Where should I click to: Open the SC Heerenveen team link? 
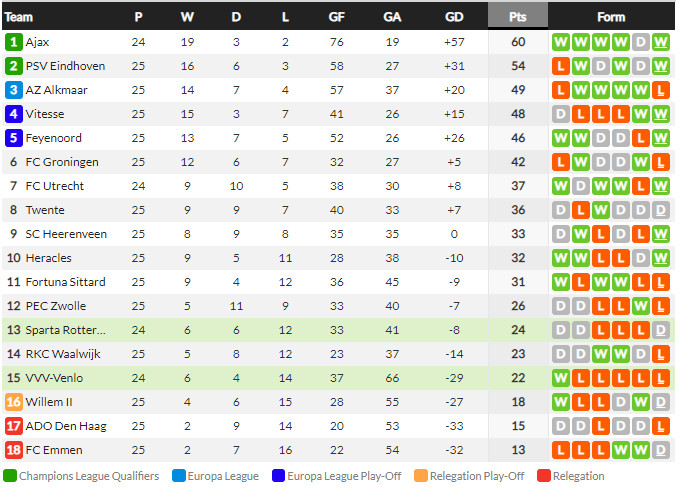coord(65,234)
